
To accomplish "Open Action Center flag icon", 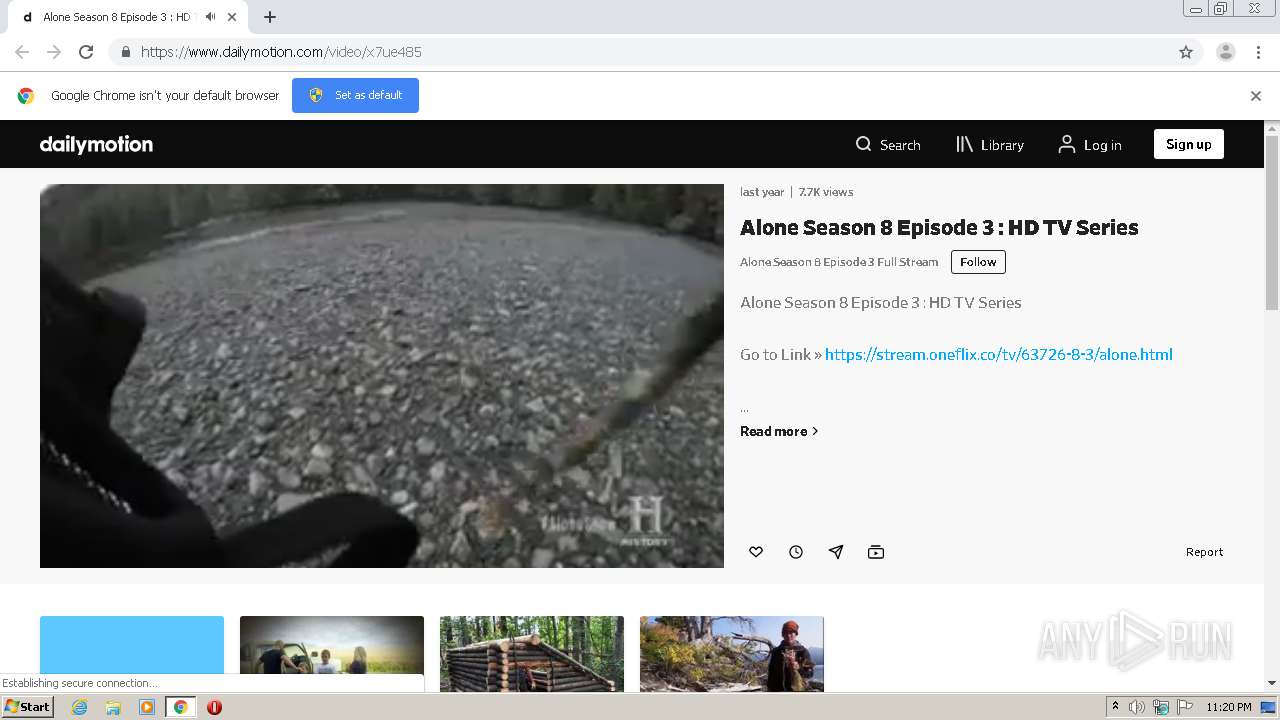I will pyautogui.click(x=1184, y=707).
